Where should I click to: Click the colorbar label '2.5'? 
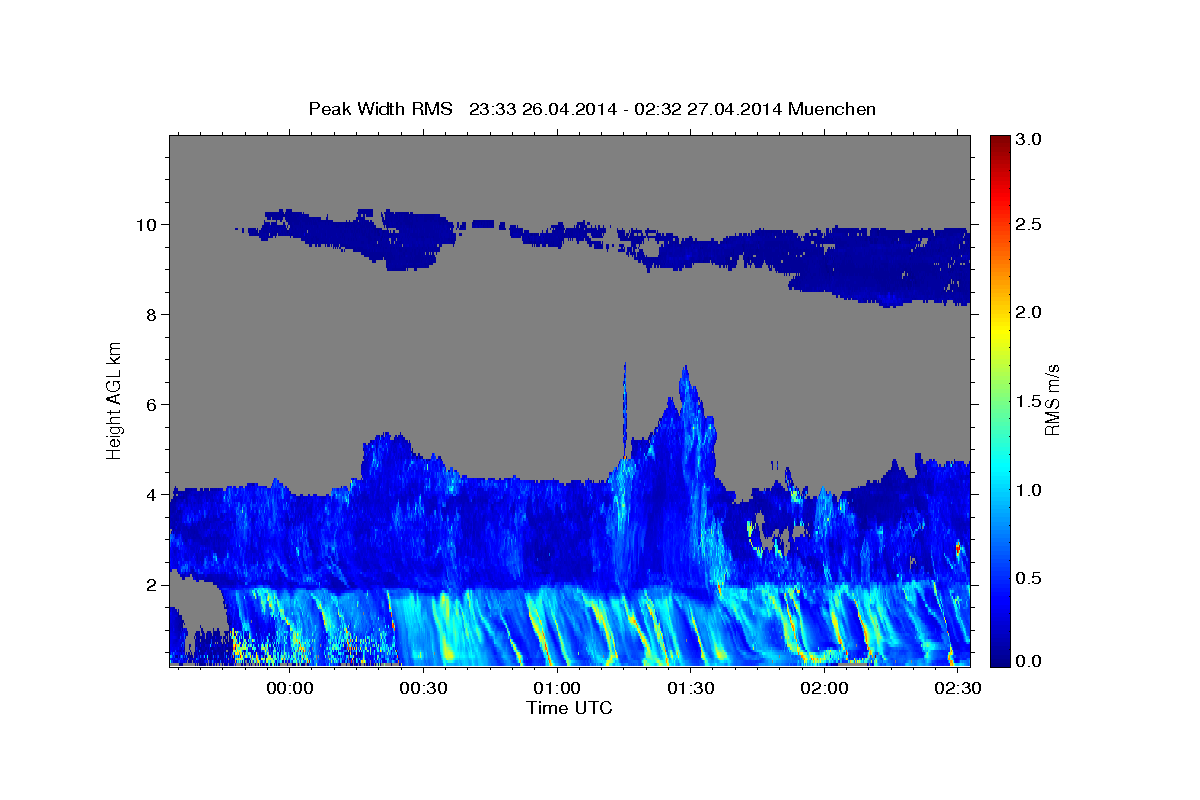pyautogui.click(x=1030, y=225)
